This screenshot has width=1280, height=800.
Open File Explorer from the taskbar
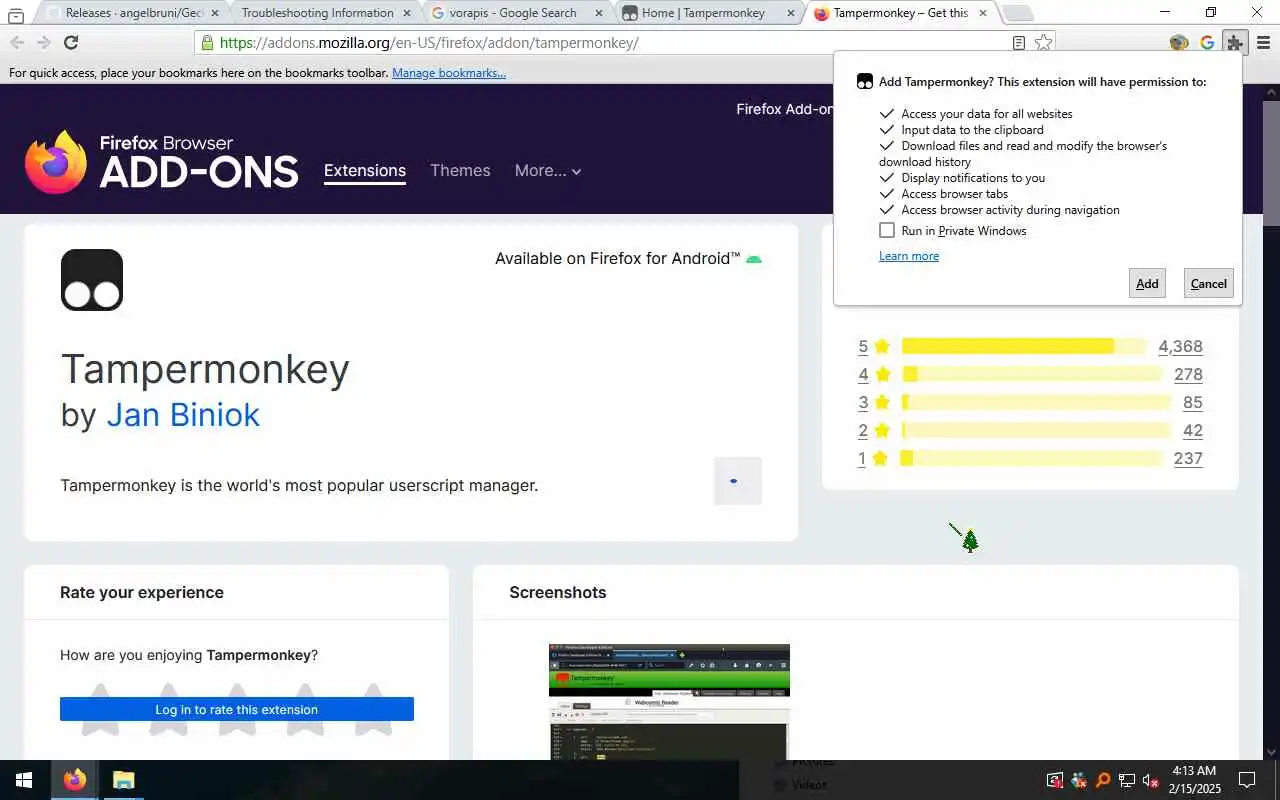123,780
